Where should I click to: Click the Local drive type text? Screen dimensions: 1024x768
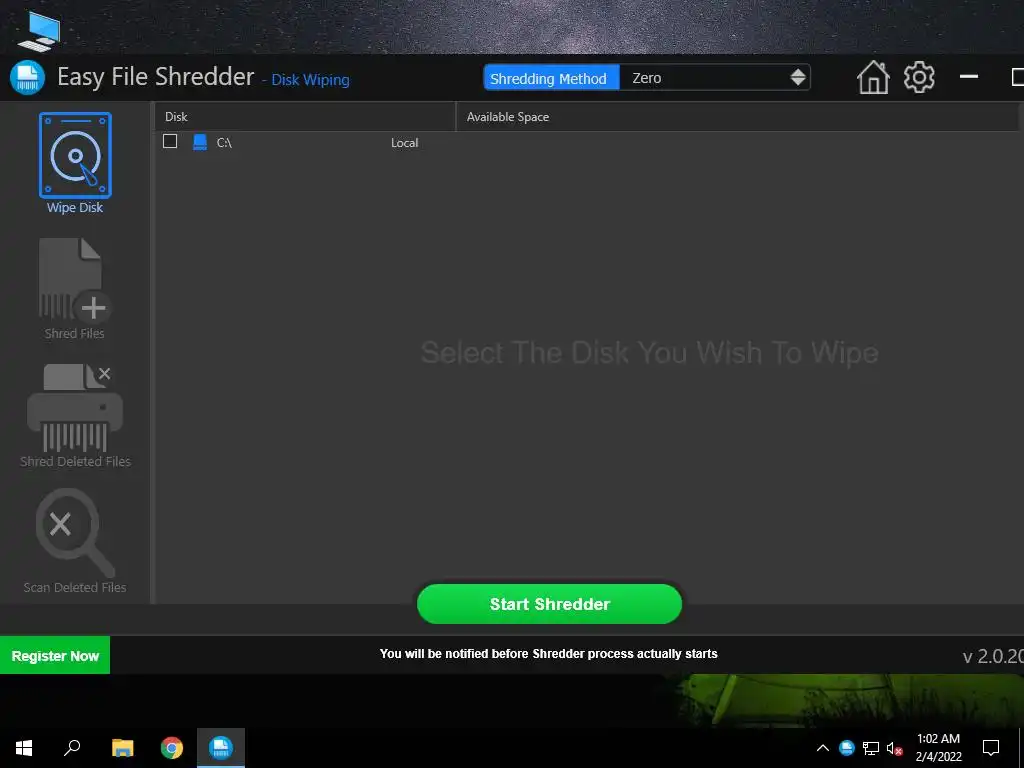(404, 142)
